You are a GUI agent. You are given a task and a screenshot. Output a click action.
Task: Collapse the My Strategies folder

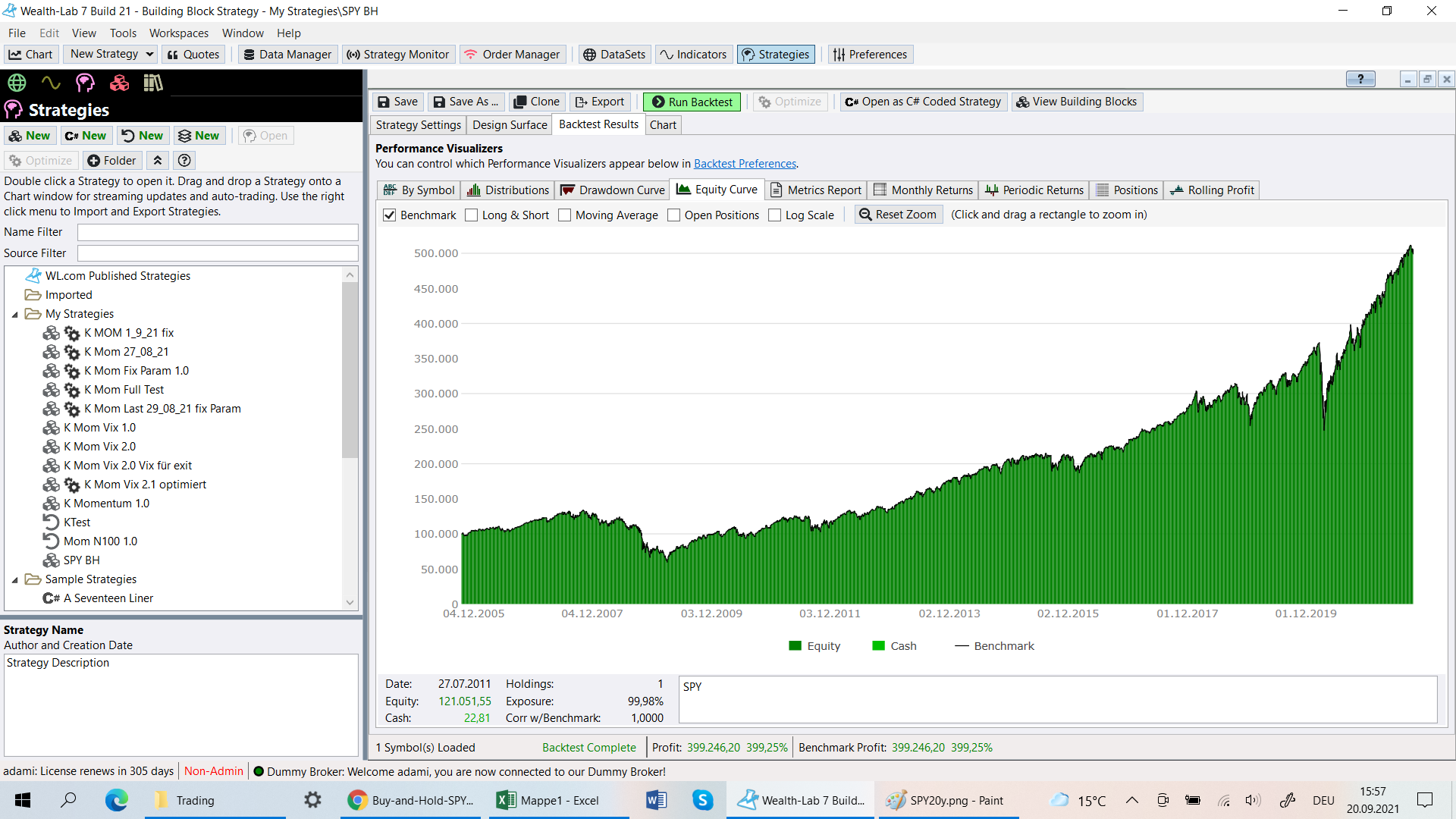click(14, 314)
